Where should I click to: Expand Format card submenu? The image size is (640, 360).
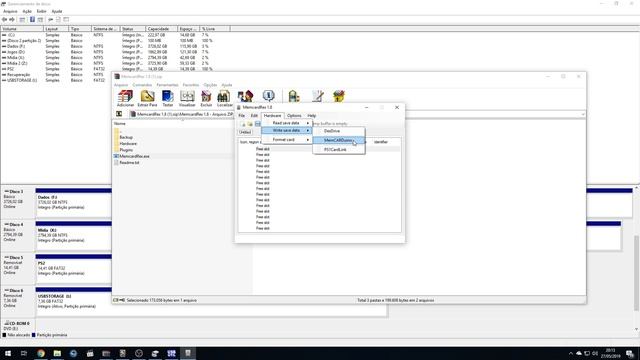[287, 140]
